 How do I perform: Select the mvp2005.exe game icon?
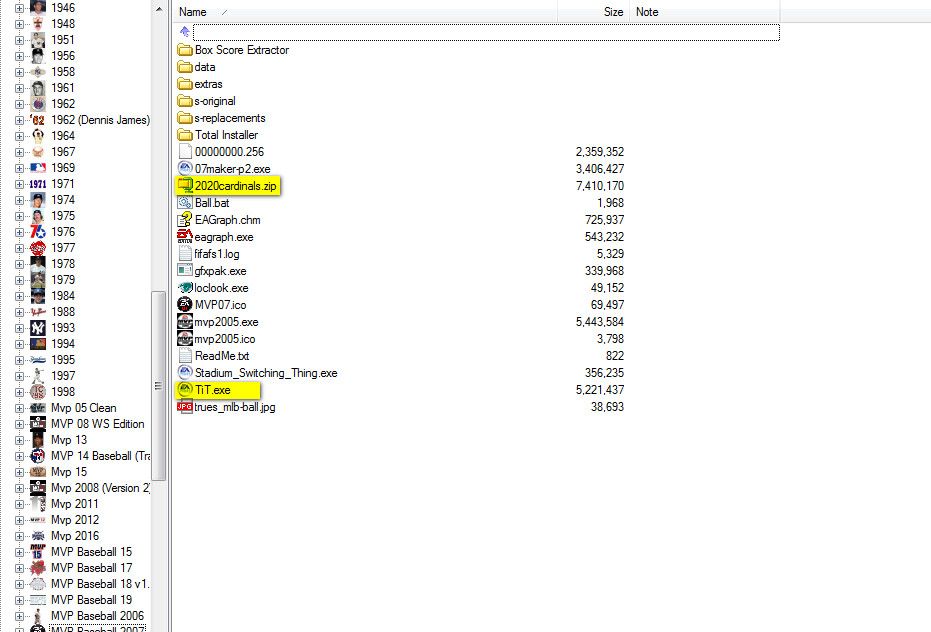pos(185,321)
